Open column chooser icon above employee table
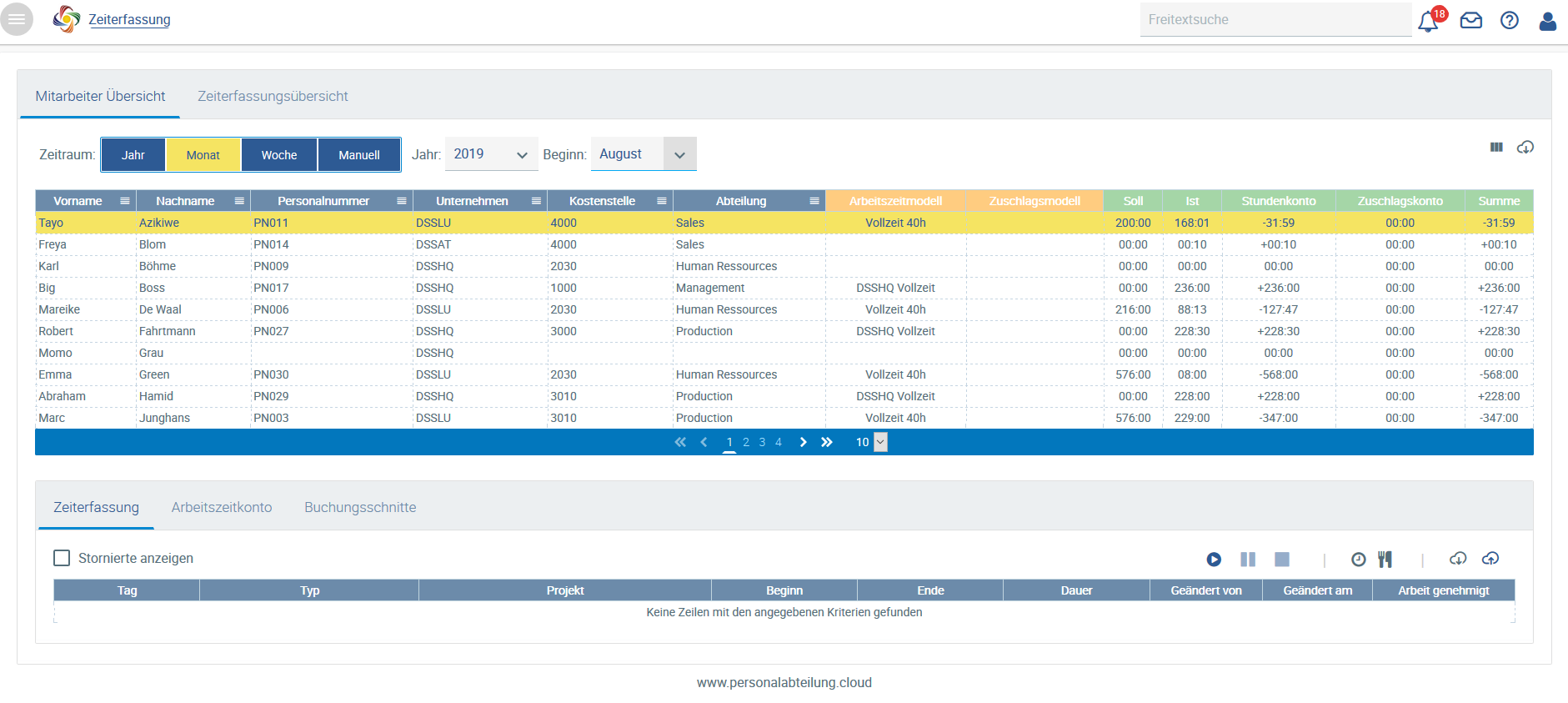 tap(1496, 148)
